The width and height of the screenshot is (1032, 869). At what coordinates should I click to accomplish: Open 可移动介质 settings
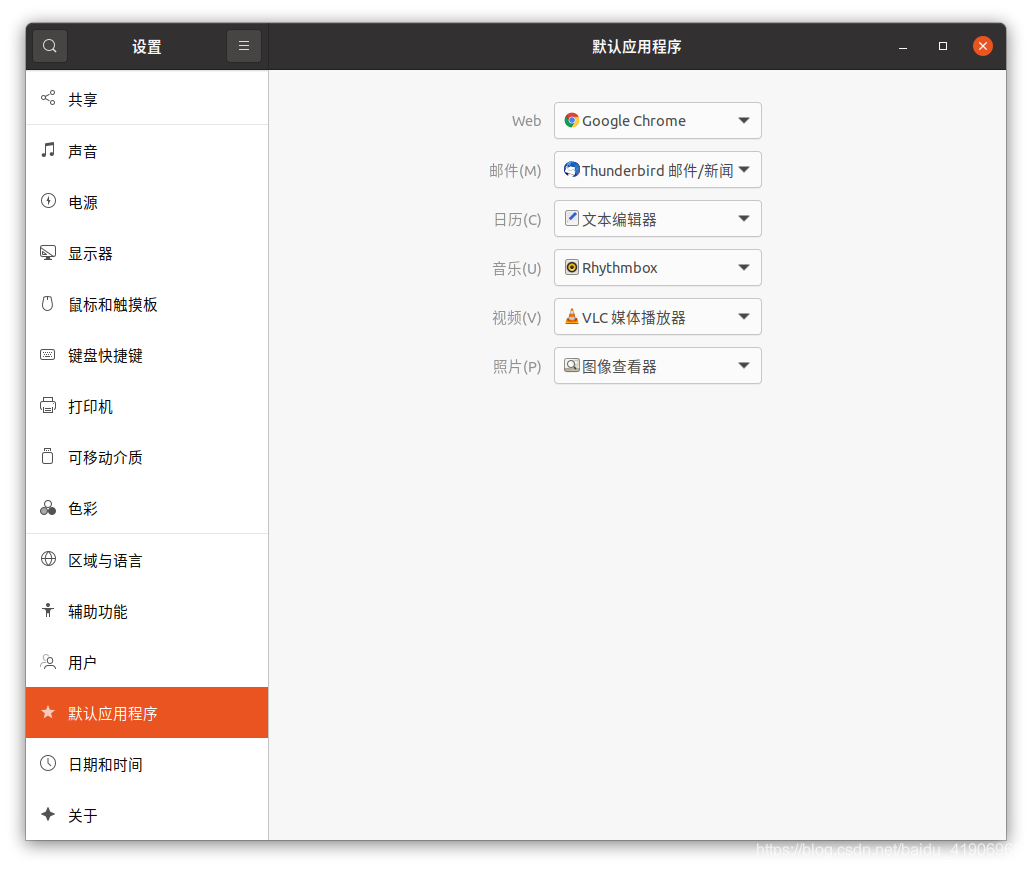[147, 457]
